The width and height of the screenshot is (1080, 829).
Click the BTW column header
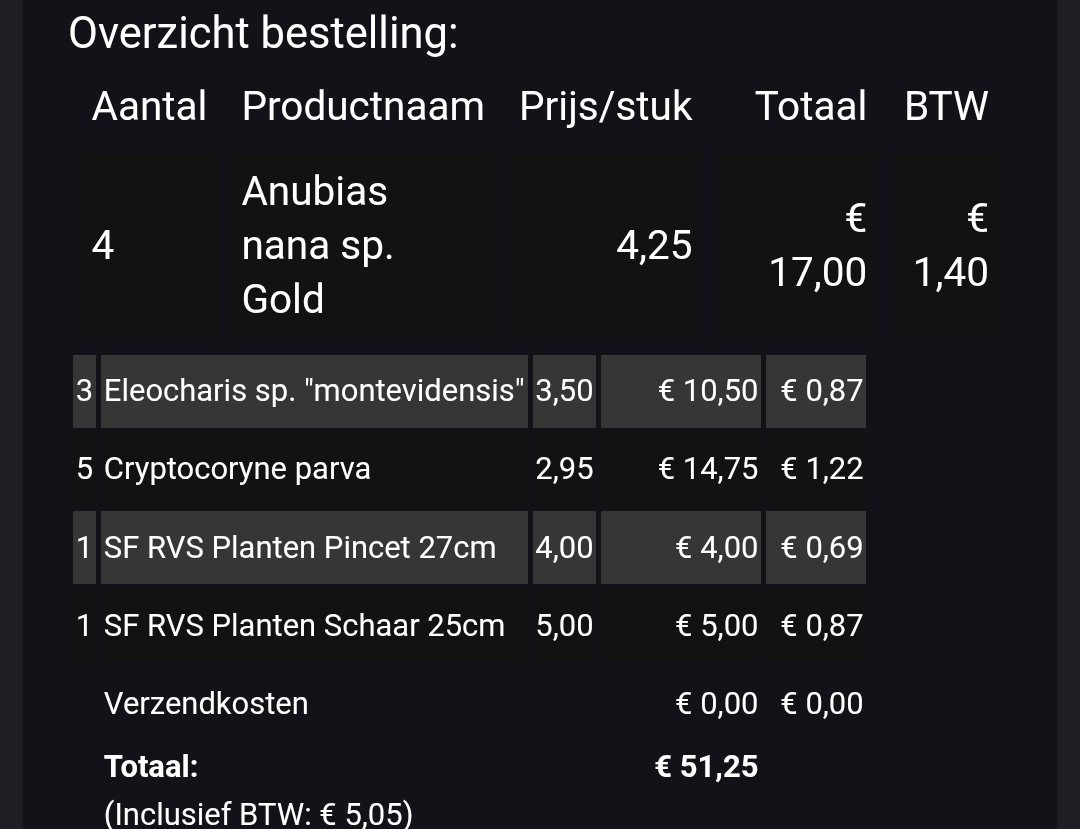(x=946, y=106)
